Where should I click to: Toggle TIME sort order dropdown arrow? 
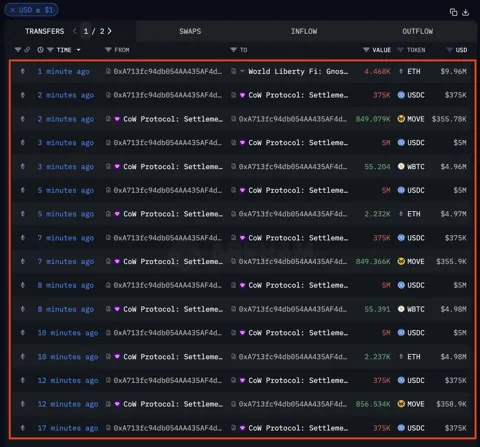pyautogui.click(x=79, y=50)
